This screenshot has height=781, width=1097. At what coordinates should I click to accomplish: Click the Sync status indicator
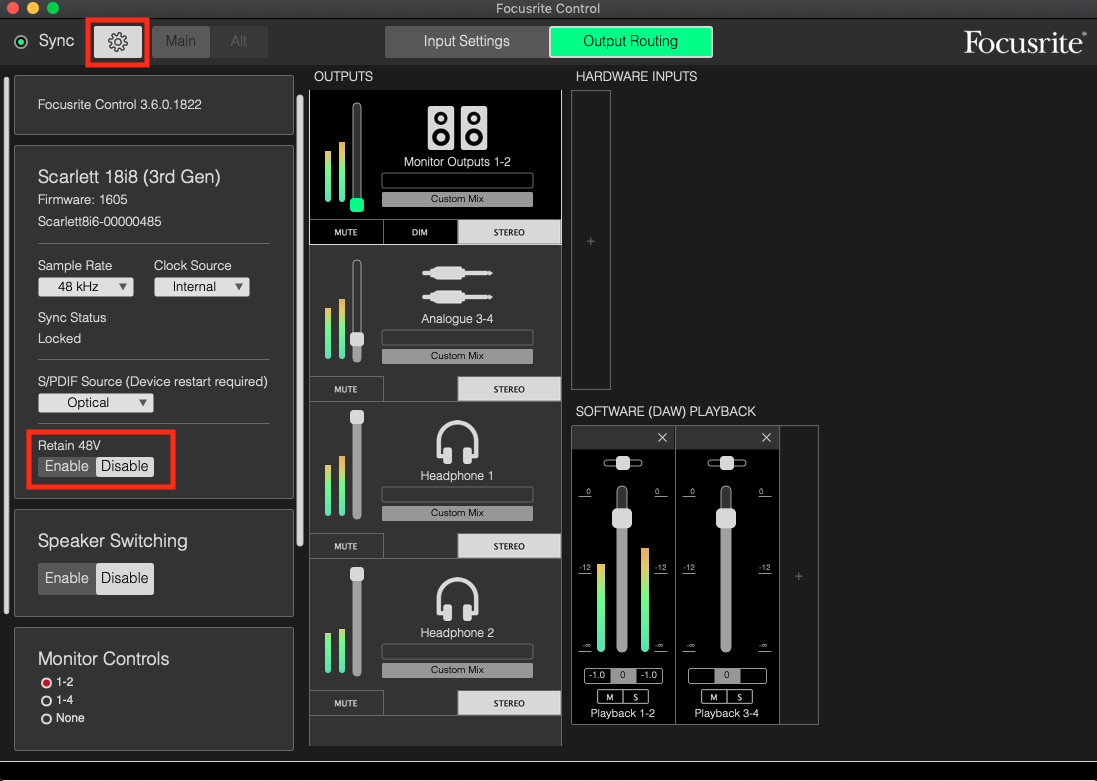[21, 42]
